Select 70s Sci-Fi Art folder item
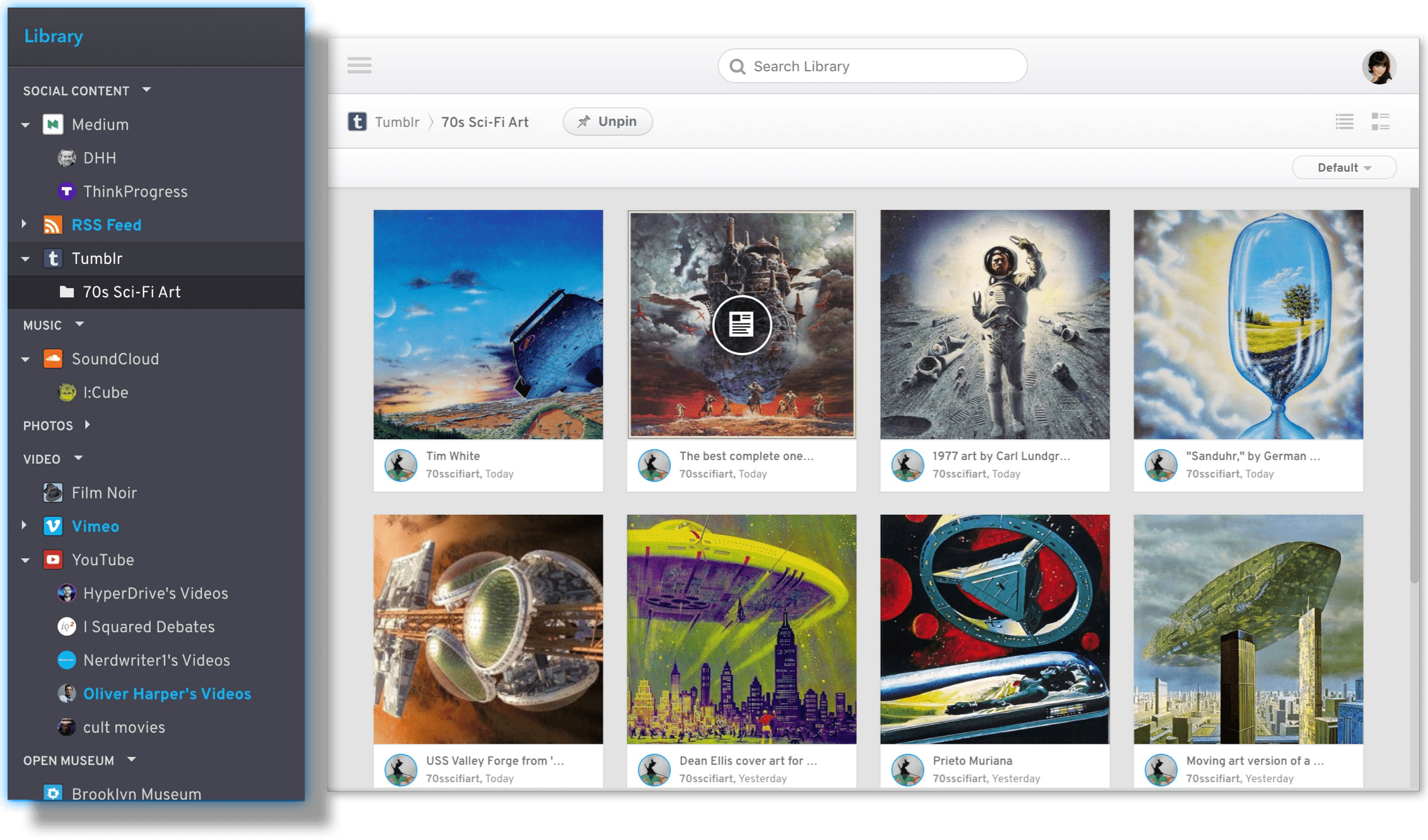Image resolution: width=1428 pixels, height=840 pixels. pos(156,292)
